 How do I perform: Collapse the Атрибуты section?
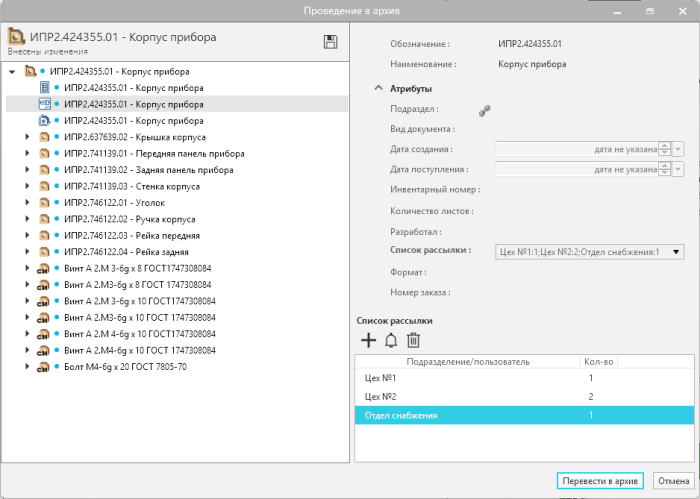point(379,88)
